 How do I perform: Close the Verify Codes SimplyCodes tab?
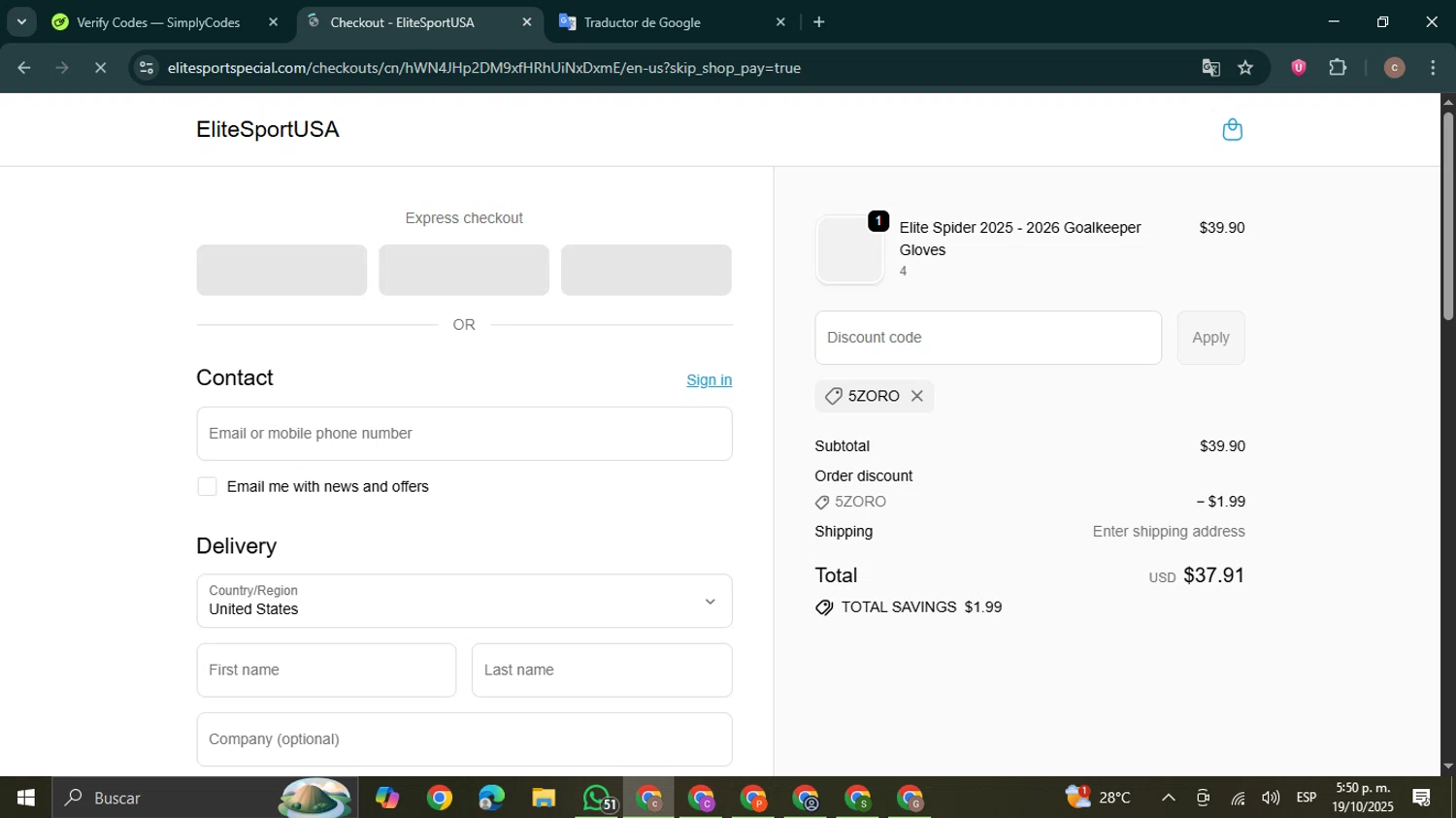click(273, 22)
